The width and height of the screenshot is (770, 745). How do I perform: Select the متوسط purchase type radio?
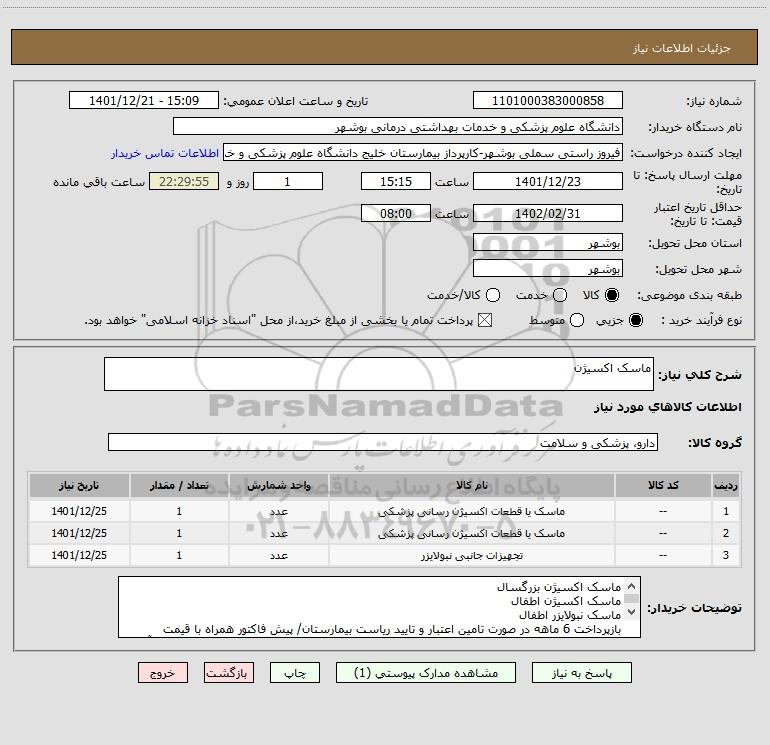(x=577, y=321)
